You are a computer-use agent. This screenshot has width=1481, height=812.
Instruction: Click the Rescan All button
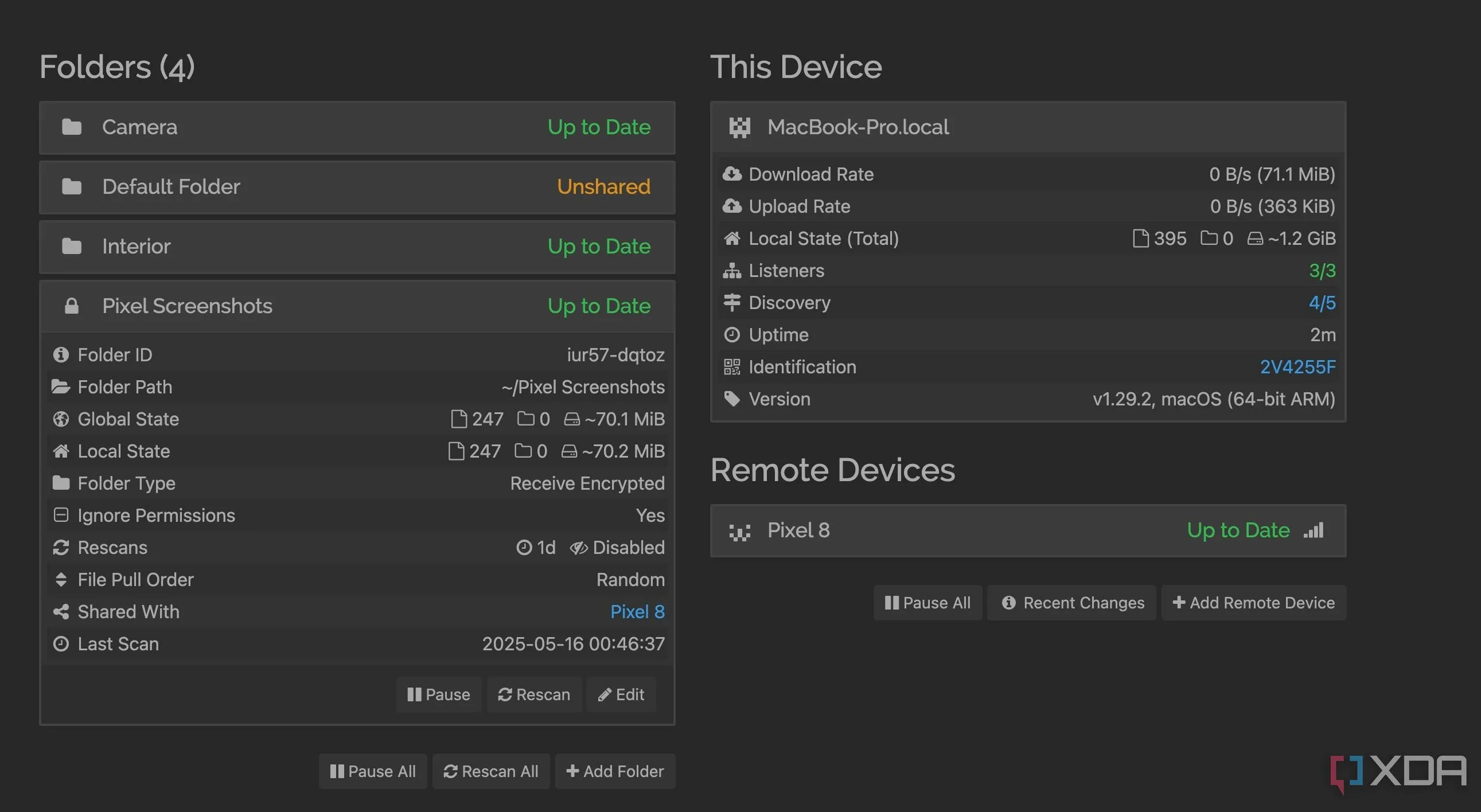pos(491,771)
